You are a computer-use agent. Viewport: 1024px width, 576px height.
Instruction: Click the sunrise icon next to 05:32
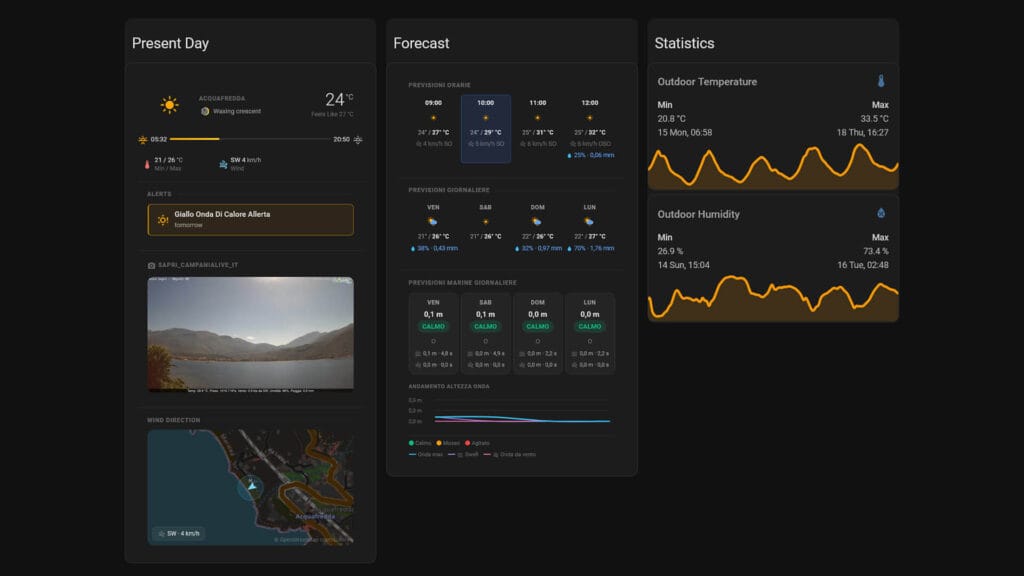[x=143, y=140]
